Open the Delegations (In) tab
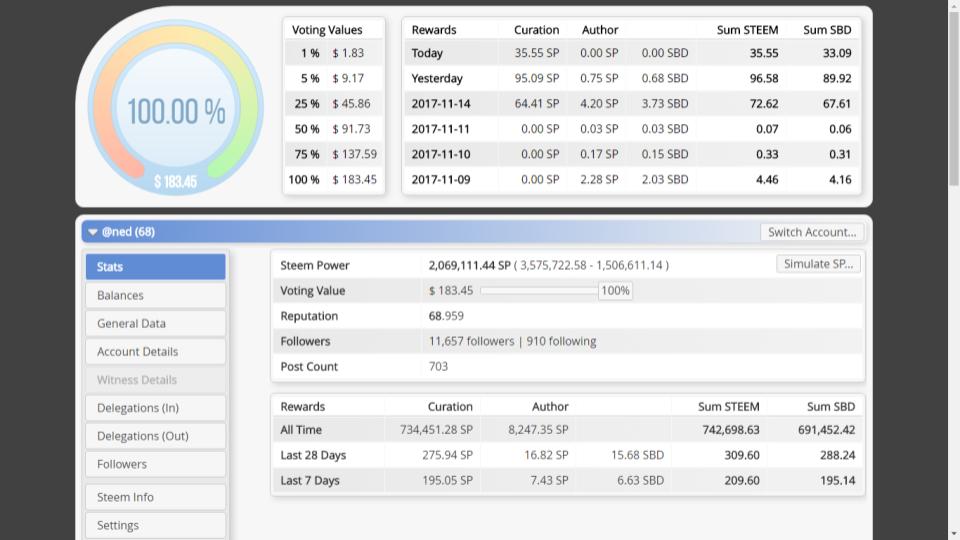 [156, 408]
